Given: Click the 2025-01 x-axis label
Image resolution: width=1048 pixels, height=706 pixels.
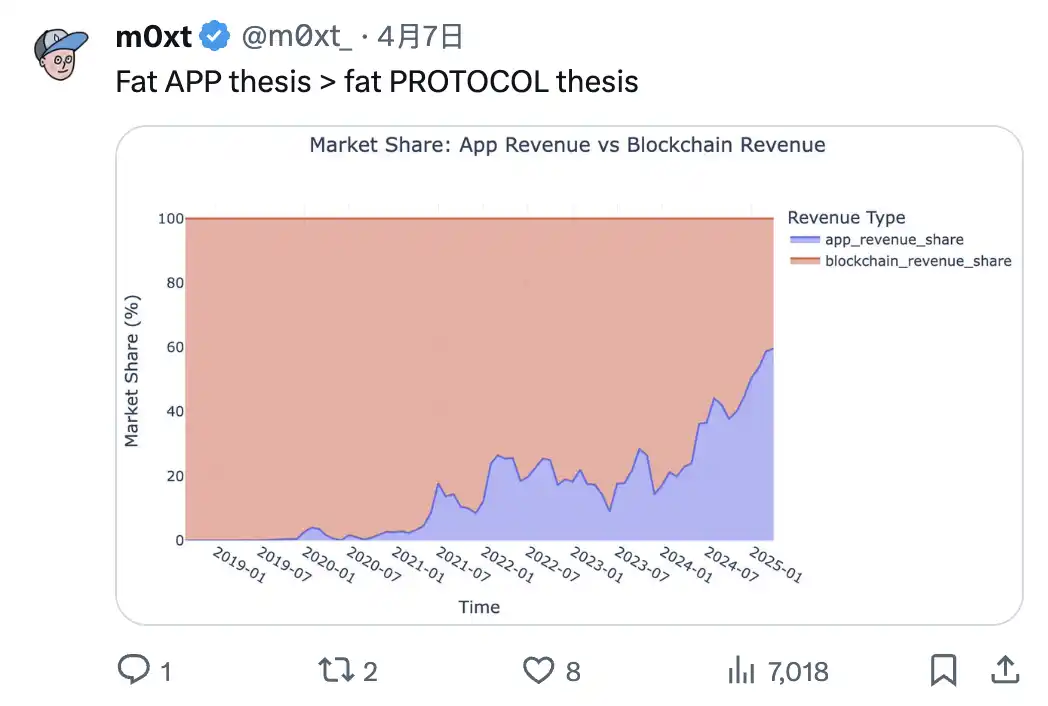Looking at the screenshot, I should tap(776, 565).
